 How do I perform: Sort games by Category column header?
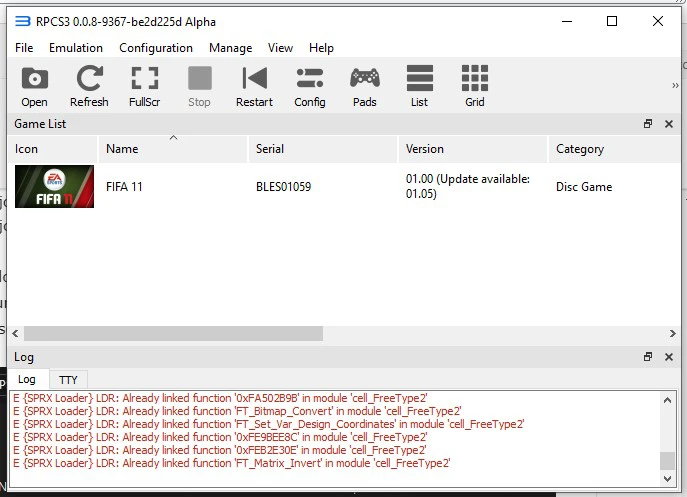pyautogui.click(x=614, y=149)
